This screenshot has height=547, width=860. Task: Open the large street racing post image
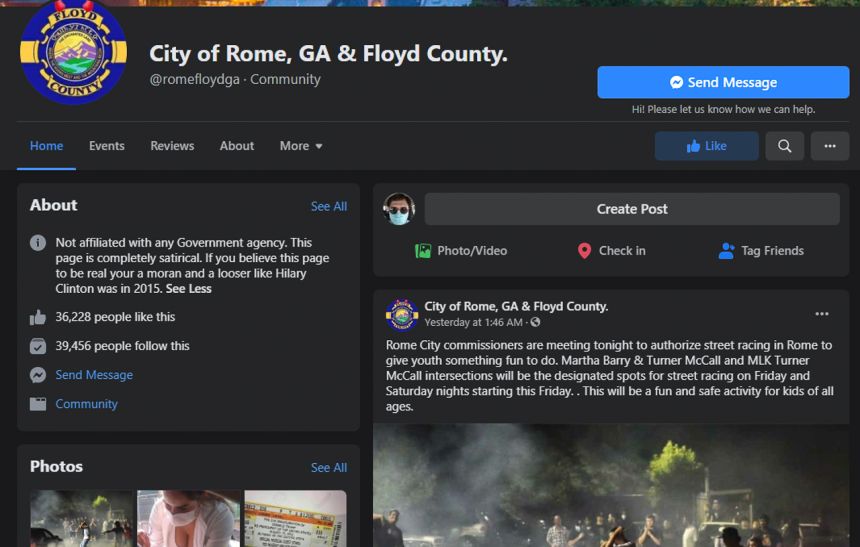(x=611, y=485)
